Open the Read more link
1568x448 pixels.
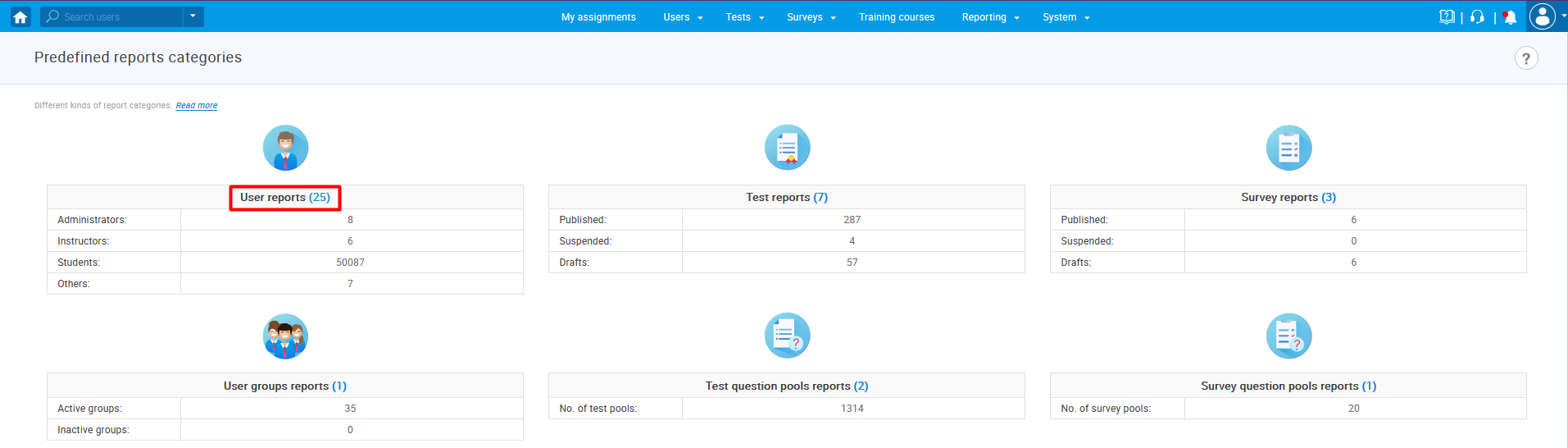click(x=197, y=106)
